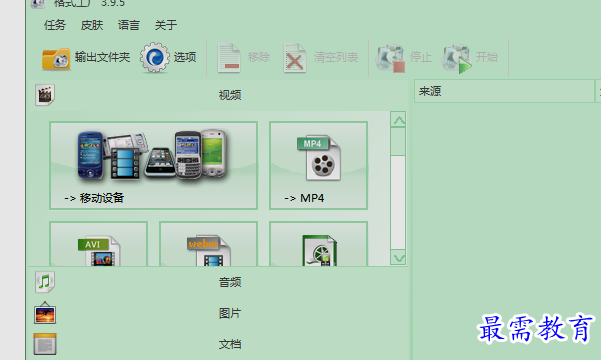Choose the green film reel format icon

click(x=319, y=251)
